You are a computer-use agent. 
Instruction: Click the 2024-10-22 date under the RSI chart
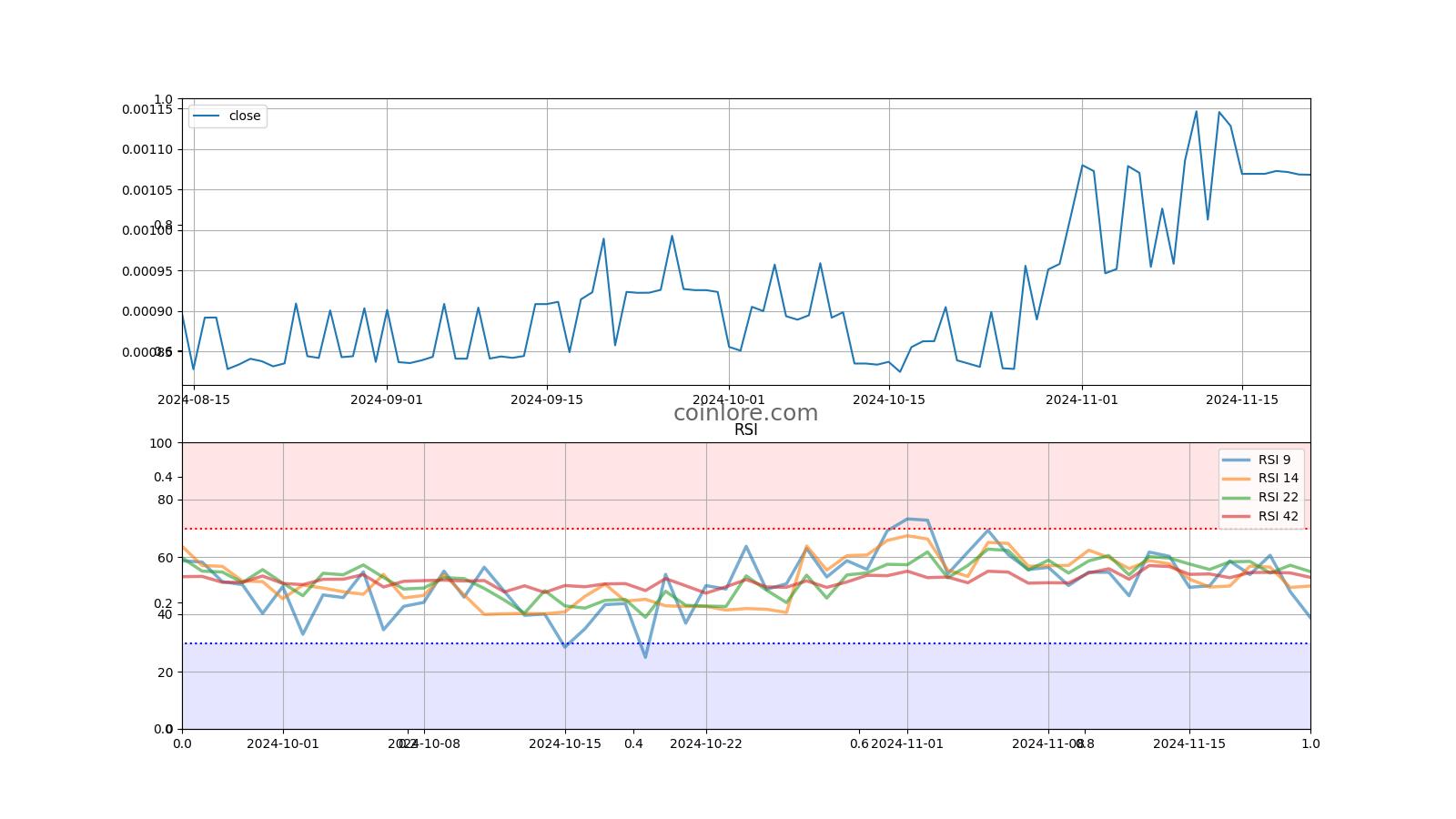point(706,743)
